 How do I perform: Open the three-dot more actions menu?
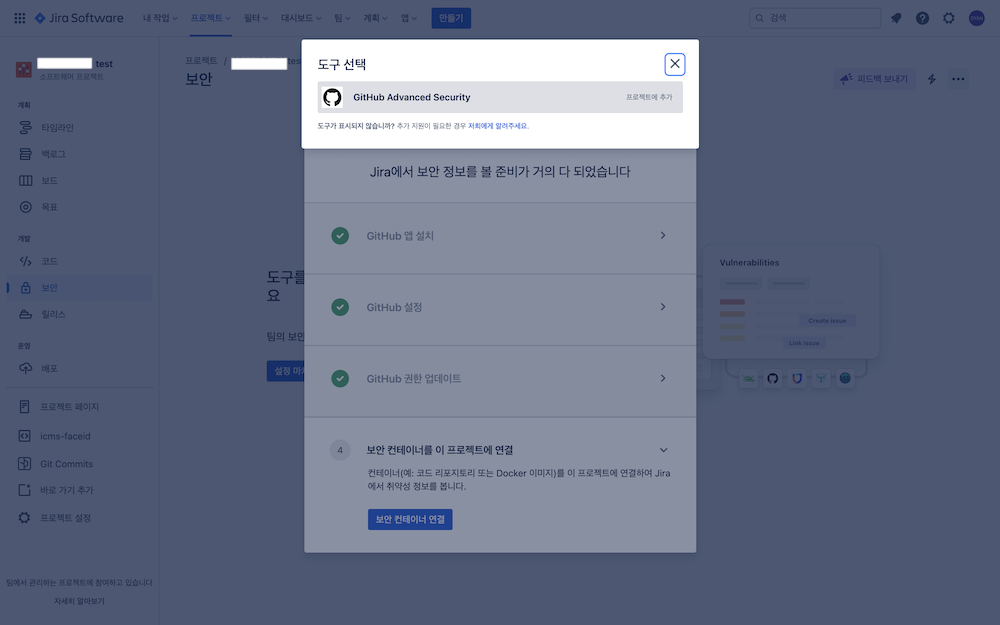(958, 79)
